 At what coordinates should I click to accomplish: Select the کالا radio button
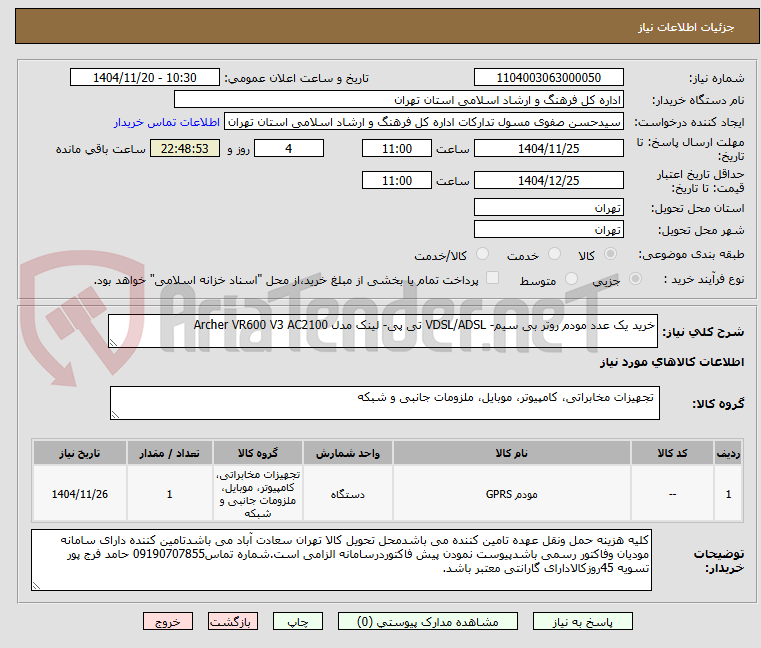611,254
